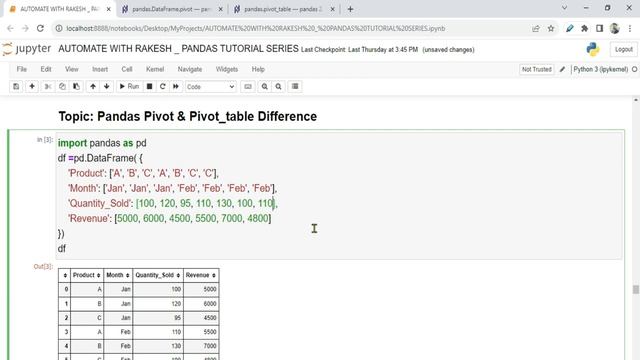
Task: Click the Last Checkpoint text
Action: [360, 49]
